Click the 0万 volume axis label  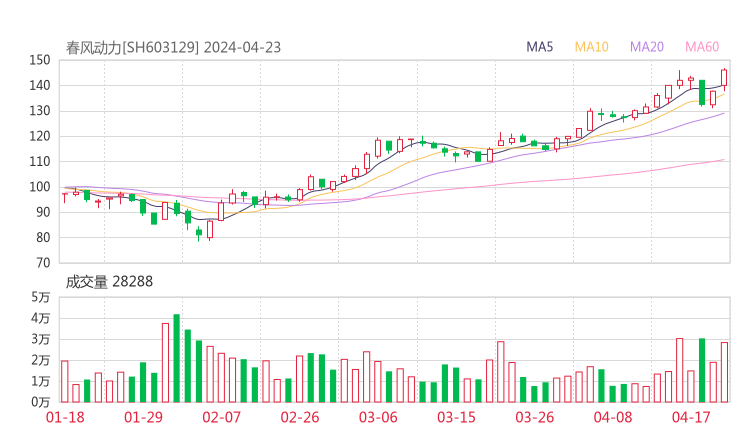point(41,402)
